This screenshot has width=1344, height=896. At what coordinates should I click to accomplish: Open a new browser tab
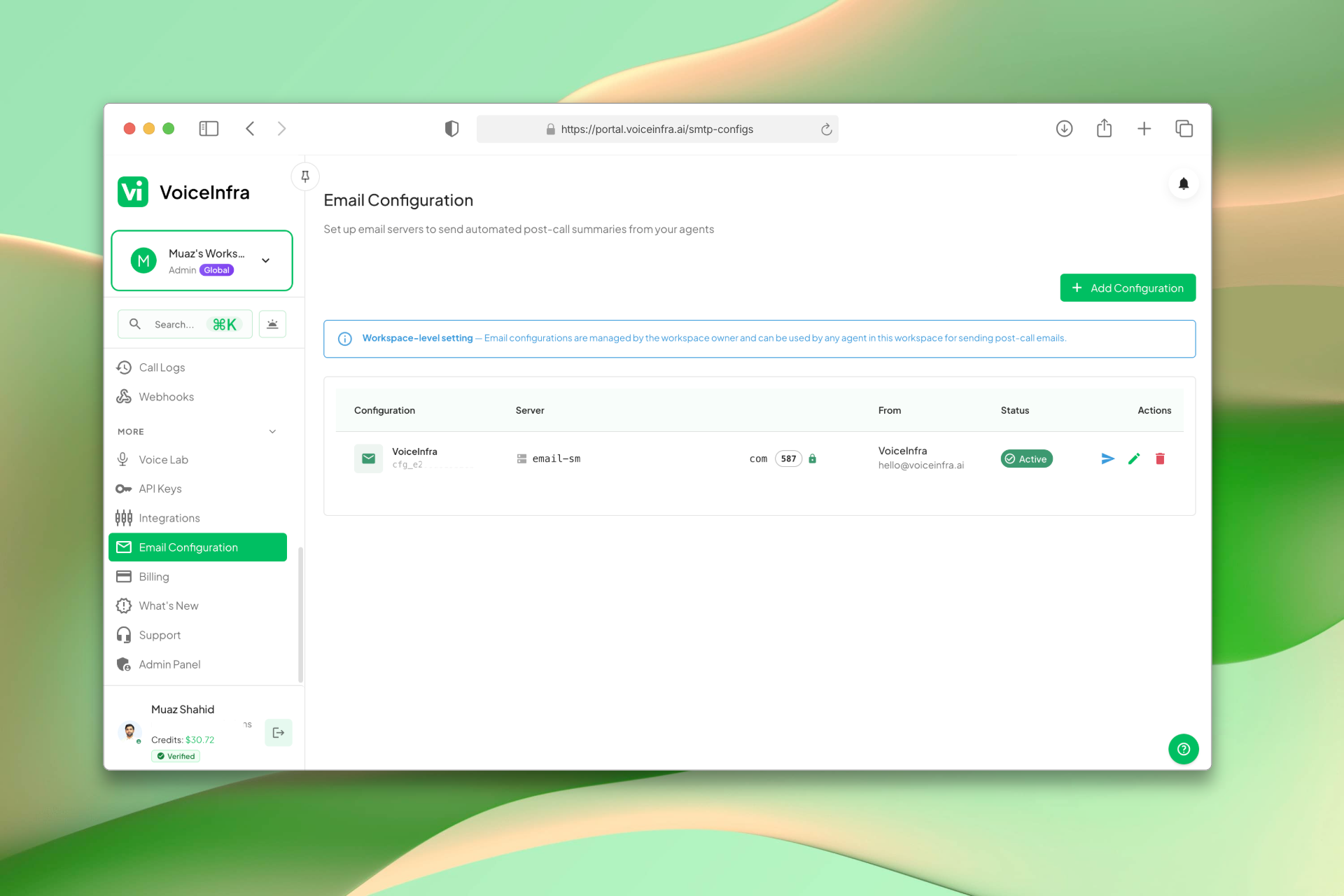click(x=1144, y=129)
